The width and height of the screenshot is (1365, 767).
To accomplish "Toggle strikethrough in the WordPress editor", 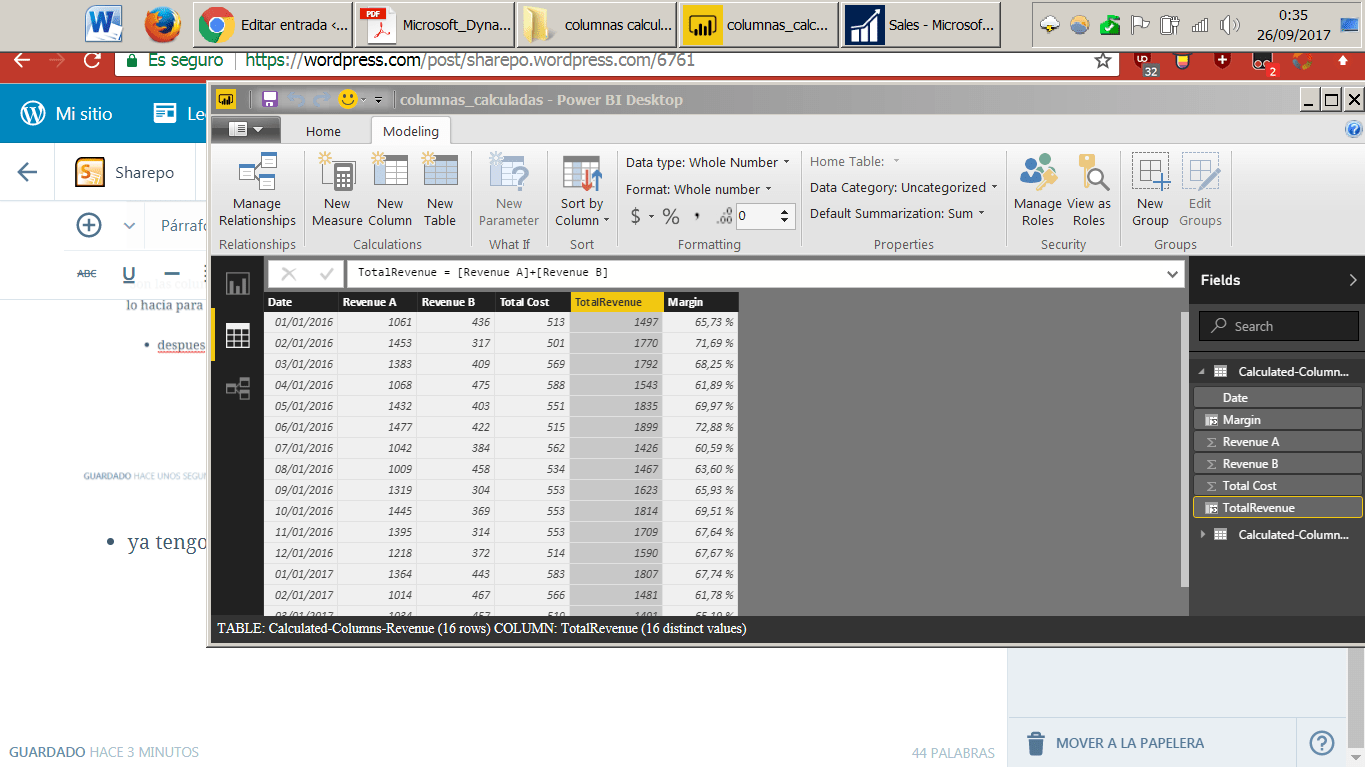I will (87, 273).
